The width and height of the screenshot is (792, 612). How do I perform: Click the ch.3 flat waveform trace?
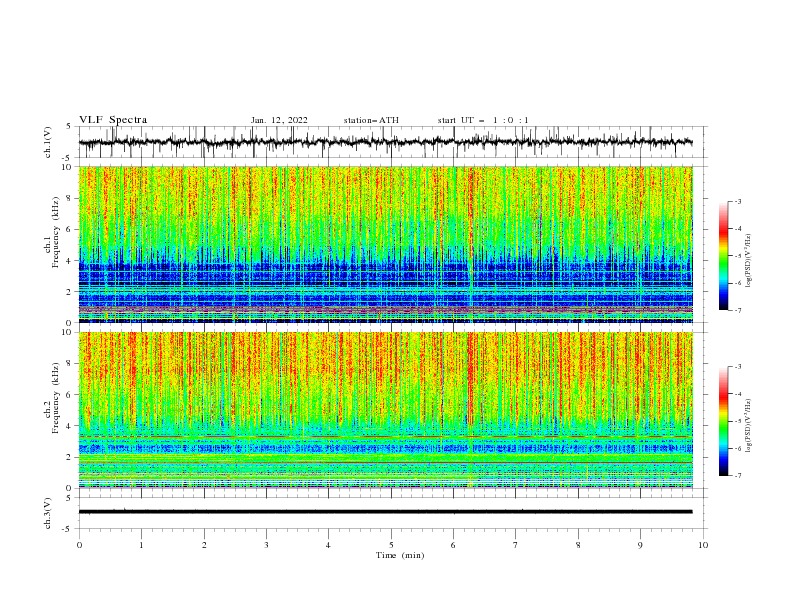pyautogui.click(x=385, y=512)
